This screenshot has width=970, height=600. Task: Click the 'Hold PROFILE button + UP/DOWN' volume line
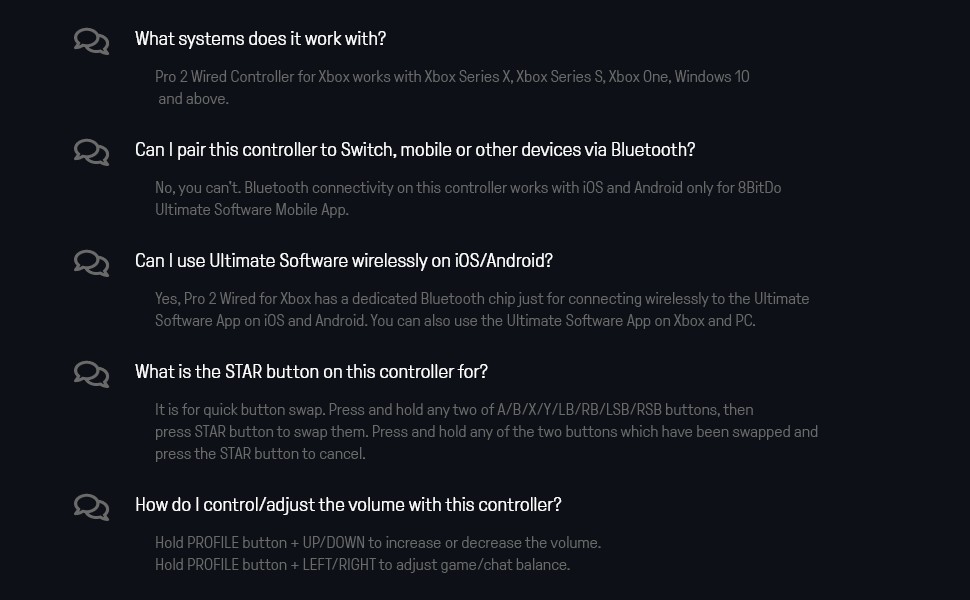tap(377, 543)
